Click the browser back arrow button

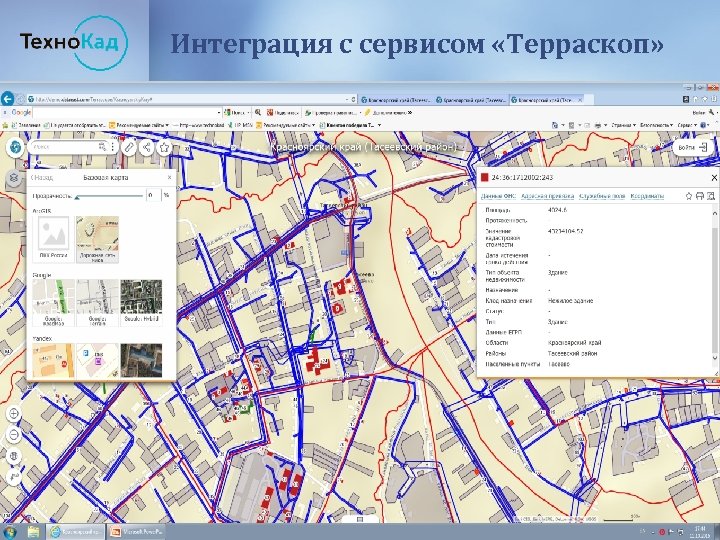7,99
